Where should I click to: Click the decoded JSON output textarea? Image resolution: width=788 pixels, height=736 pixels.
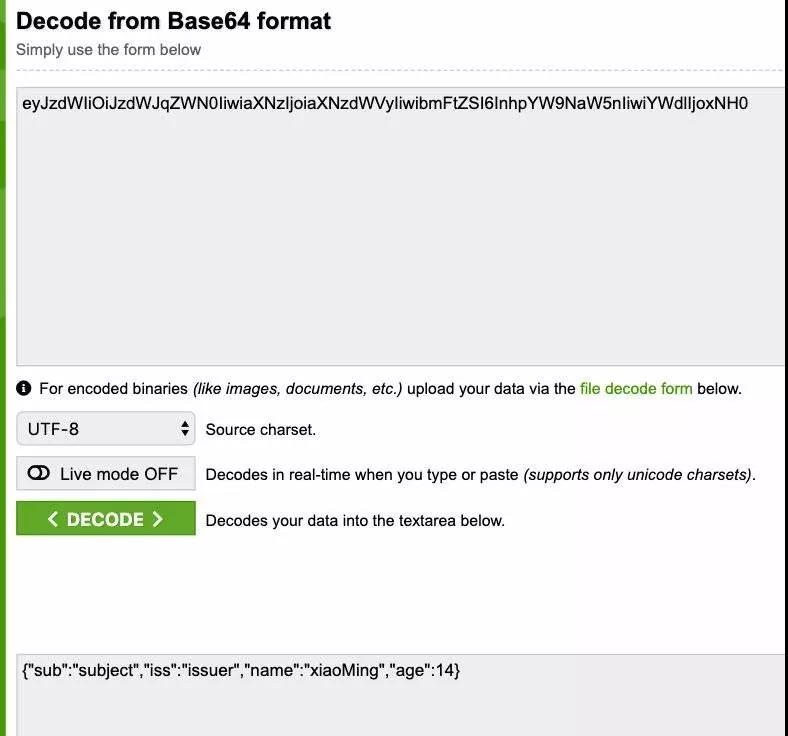click(401, 695)
